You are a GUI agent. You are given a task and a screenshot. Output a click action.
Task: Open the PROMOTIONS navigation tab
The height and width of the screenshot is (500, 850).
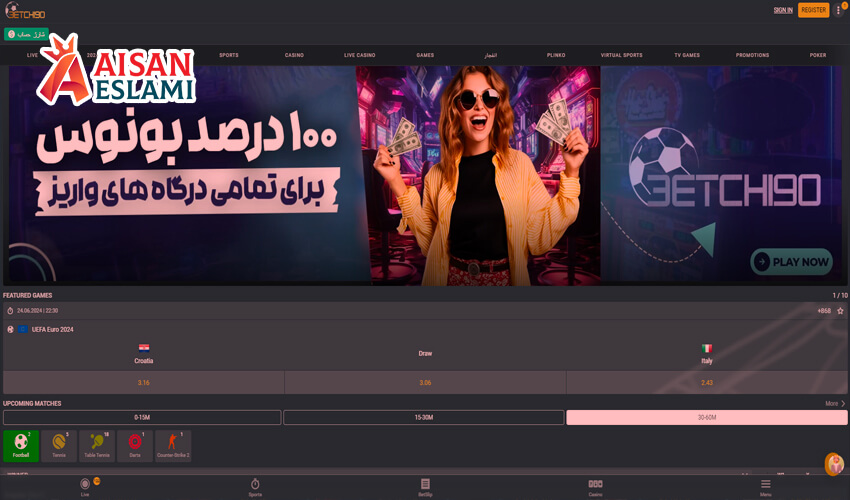click(x=752, y=55)
